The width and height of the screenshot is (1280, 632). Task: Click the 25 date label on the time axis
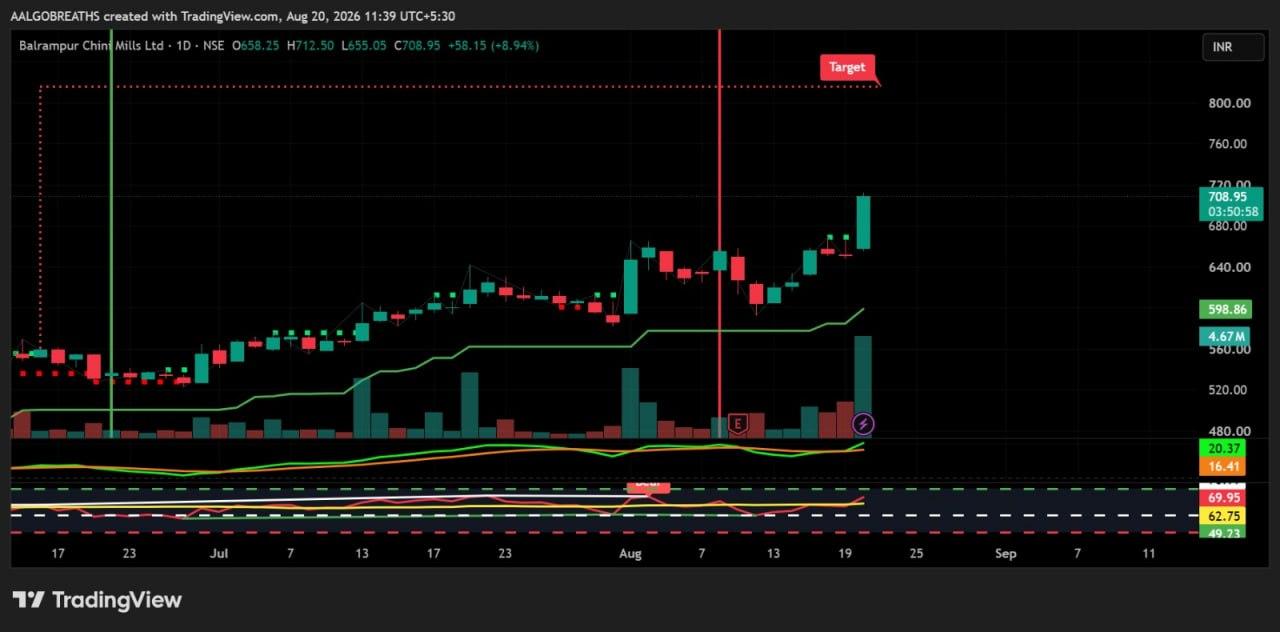(915, 553)
